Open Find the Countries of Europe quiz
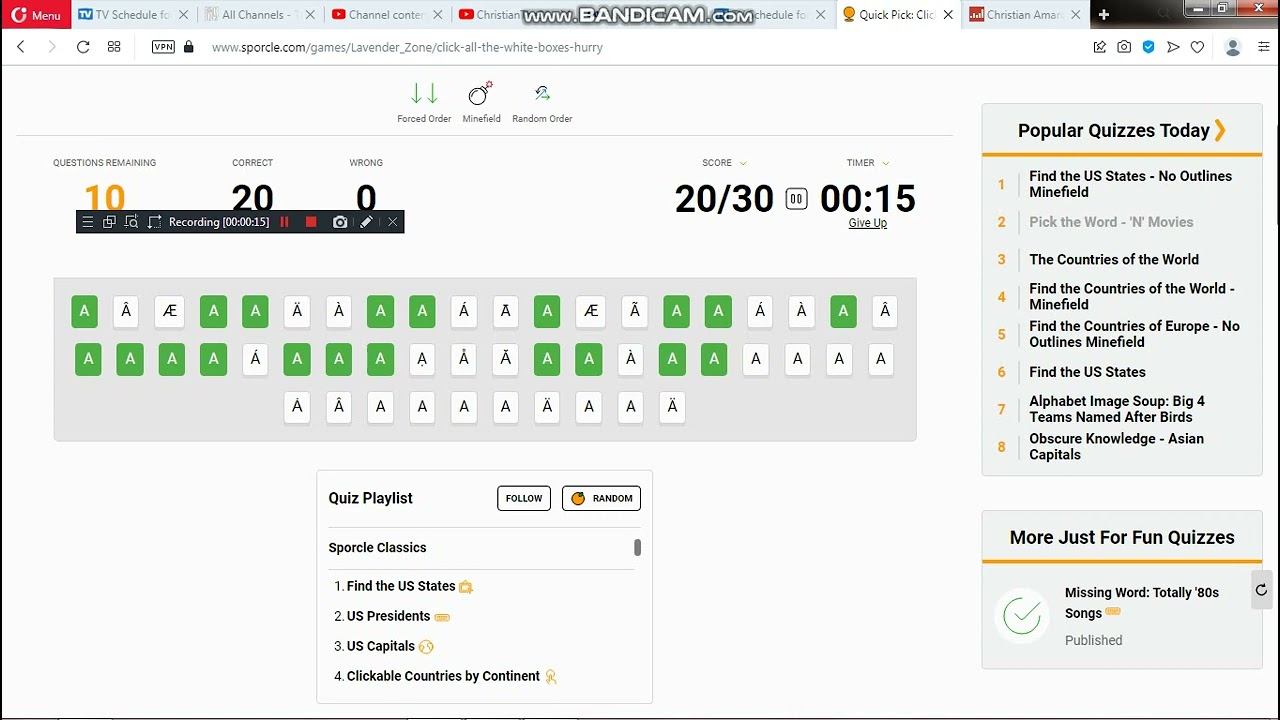The height and width of the screenshot is (720, 1280). click(x=1134, y=334)
